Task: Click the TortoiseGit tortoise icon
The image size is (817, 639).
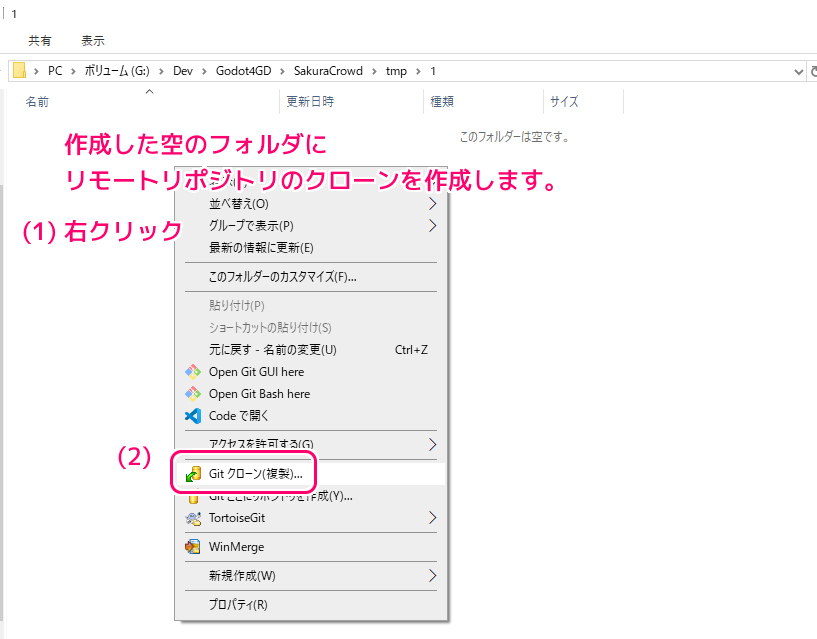Action: pos(193,518)
